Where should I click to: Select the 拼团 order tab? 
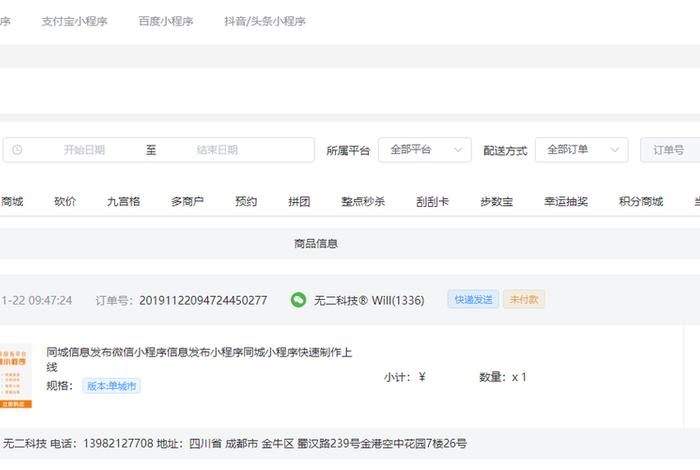pos(299,202)
